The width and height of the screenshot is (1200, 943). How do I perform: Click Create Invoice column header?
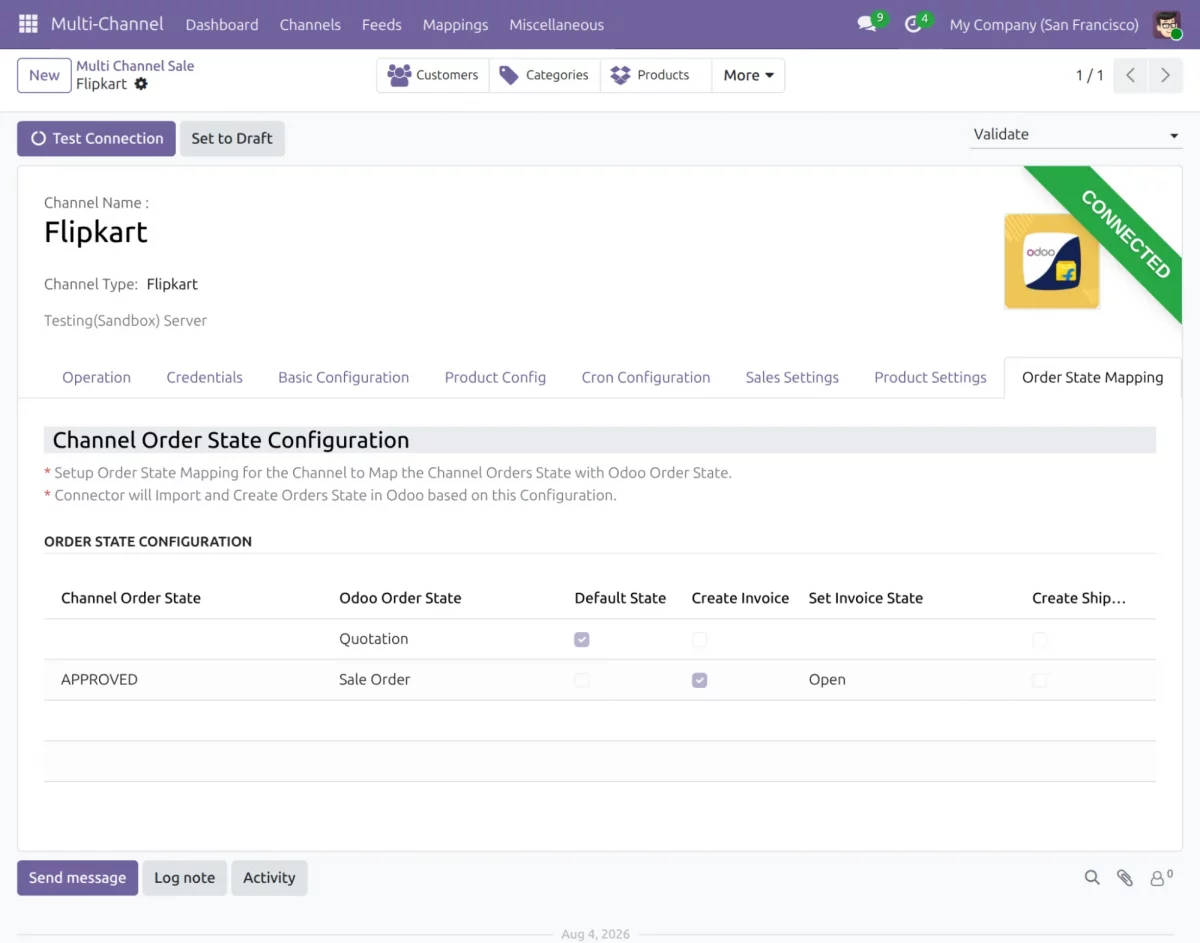[740, 598]
